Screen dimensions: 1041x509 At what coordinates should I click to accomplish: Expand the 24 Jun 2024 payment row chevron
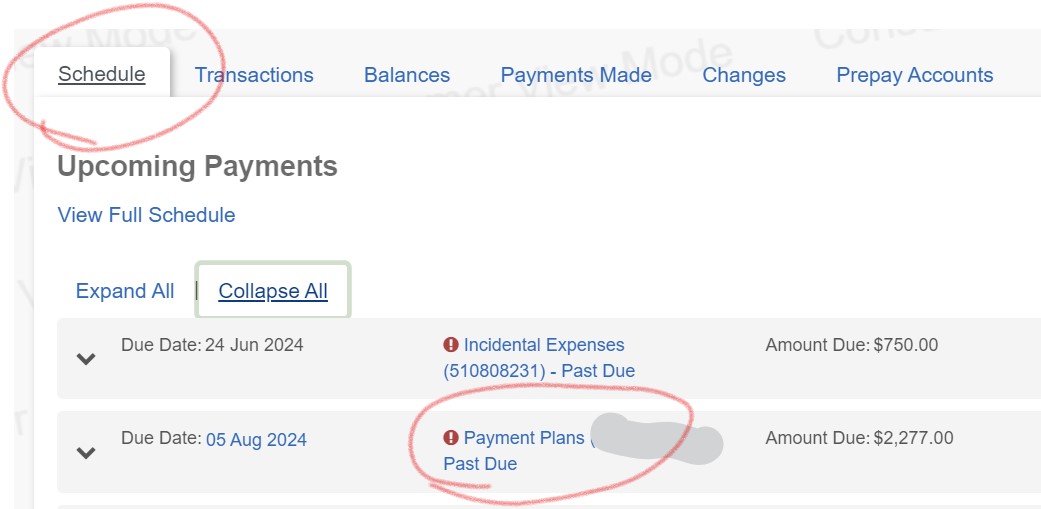[x=87, y=359]
